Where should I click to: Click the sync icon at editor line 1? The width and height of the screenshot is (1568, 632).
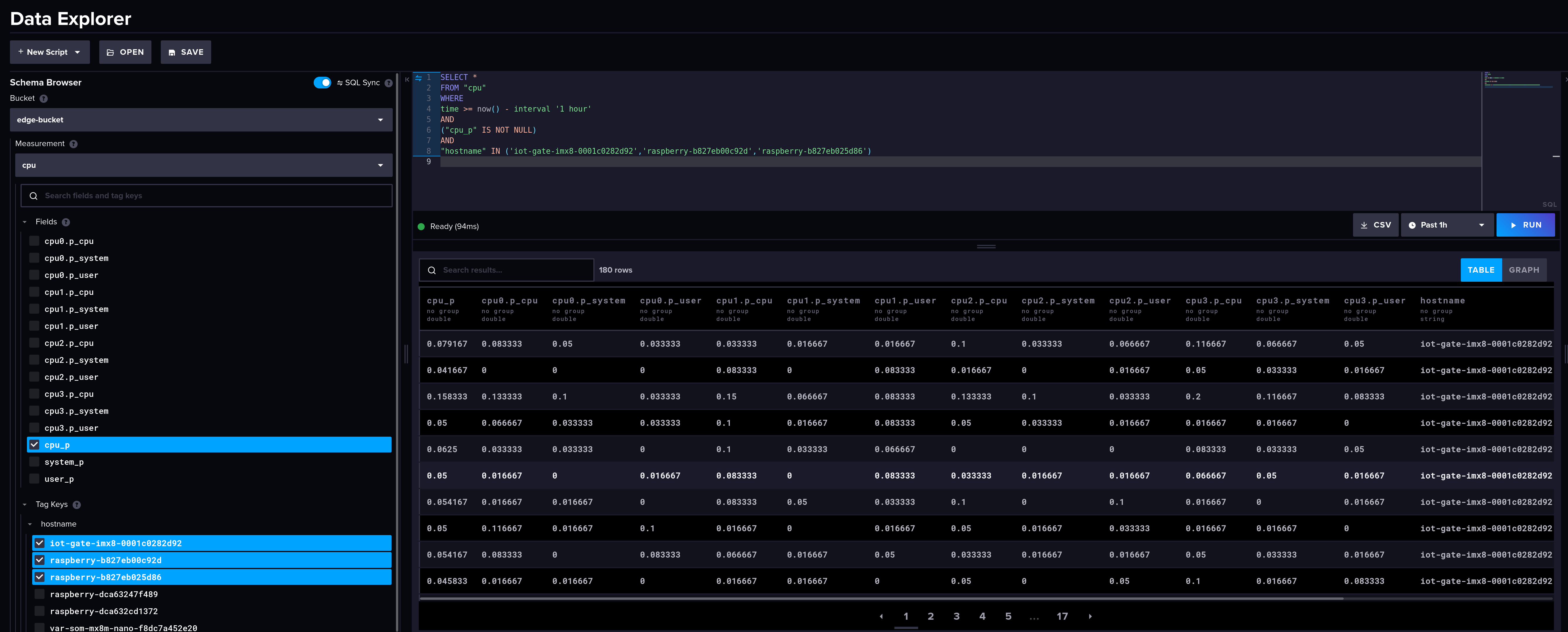pyautogui.click(x=418, y=77)
